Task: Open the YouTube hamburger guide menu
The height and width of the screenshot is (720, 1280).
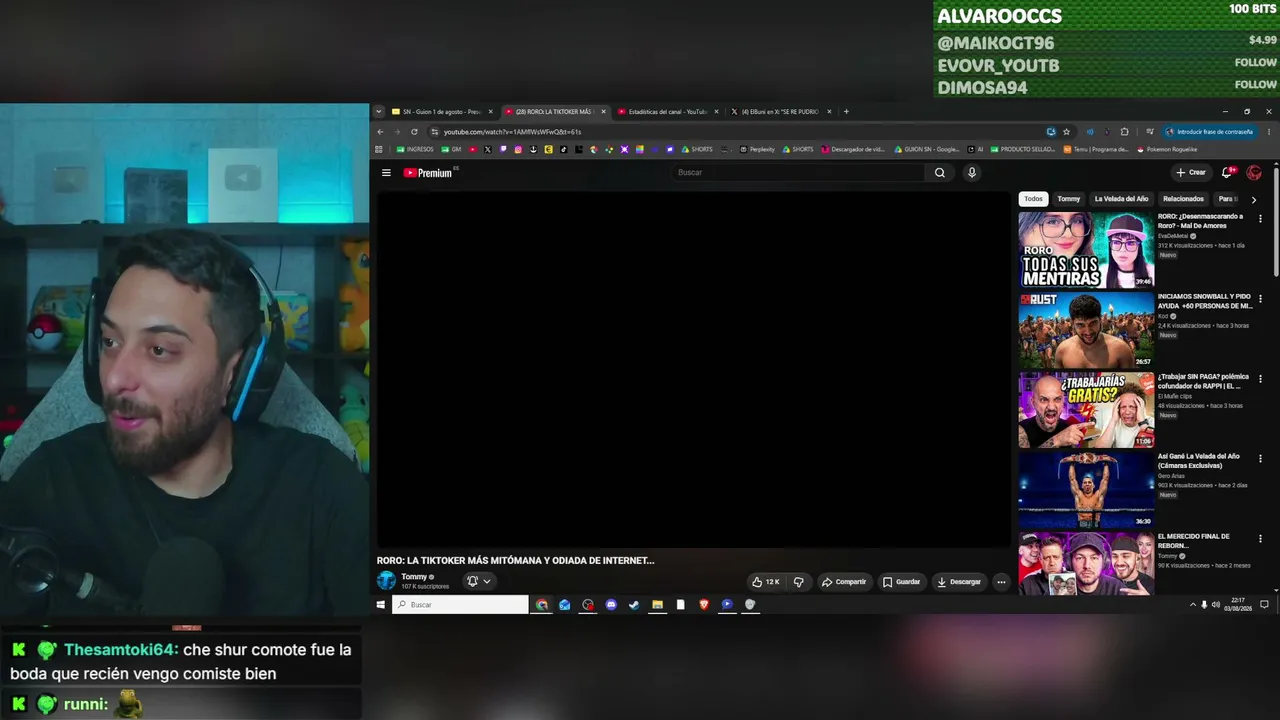Action: (386, 173)
